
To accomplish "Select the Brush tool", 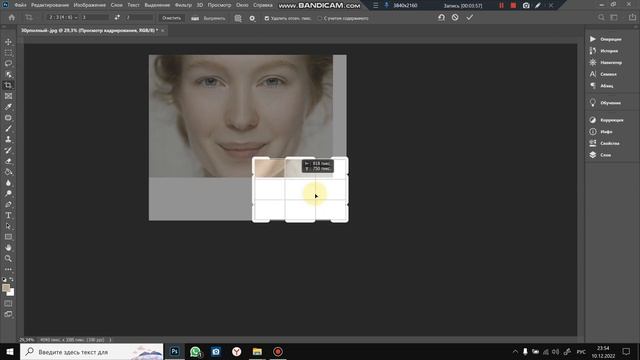I will (8, 129).
